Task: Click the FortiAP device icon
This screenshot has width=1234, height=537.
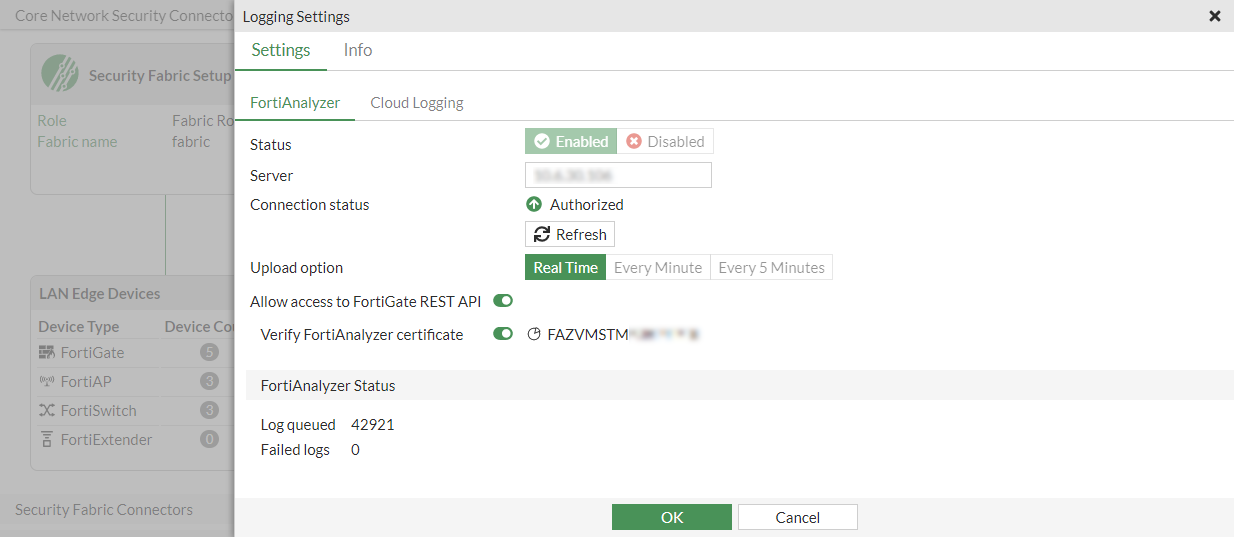Action: pos(47,382)
